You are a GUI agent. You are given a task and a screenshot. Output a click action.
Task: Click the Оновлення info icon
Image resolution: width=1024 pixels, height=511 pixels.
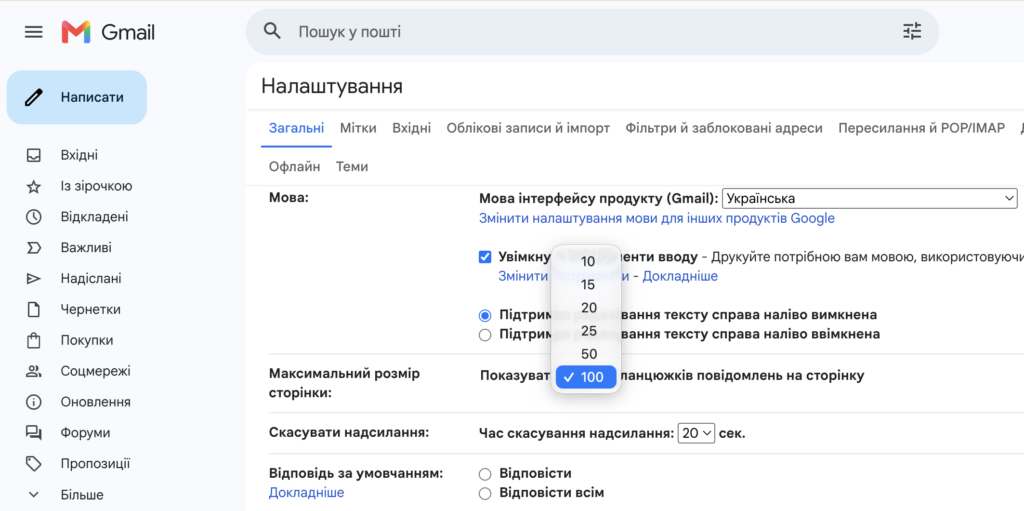(33, 402)
